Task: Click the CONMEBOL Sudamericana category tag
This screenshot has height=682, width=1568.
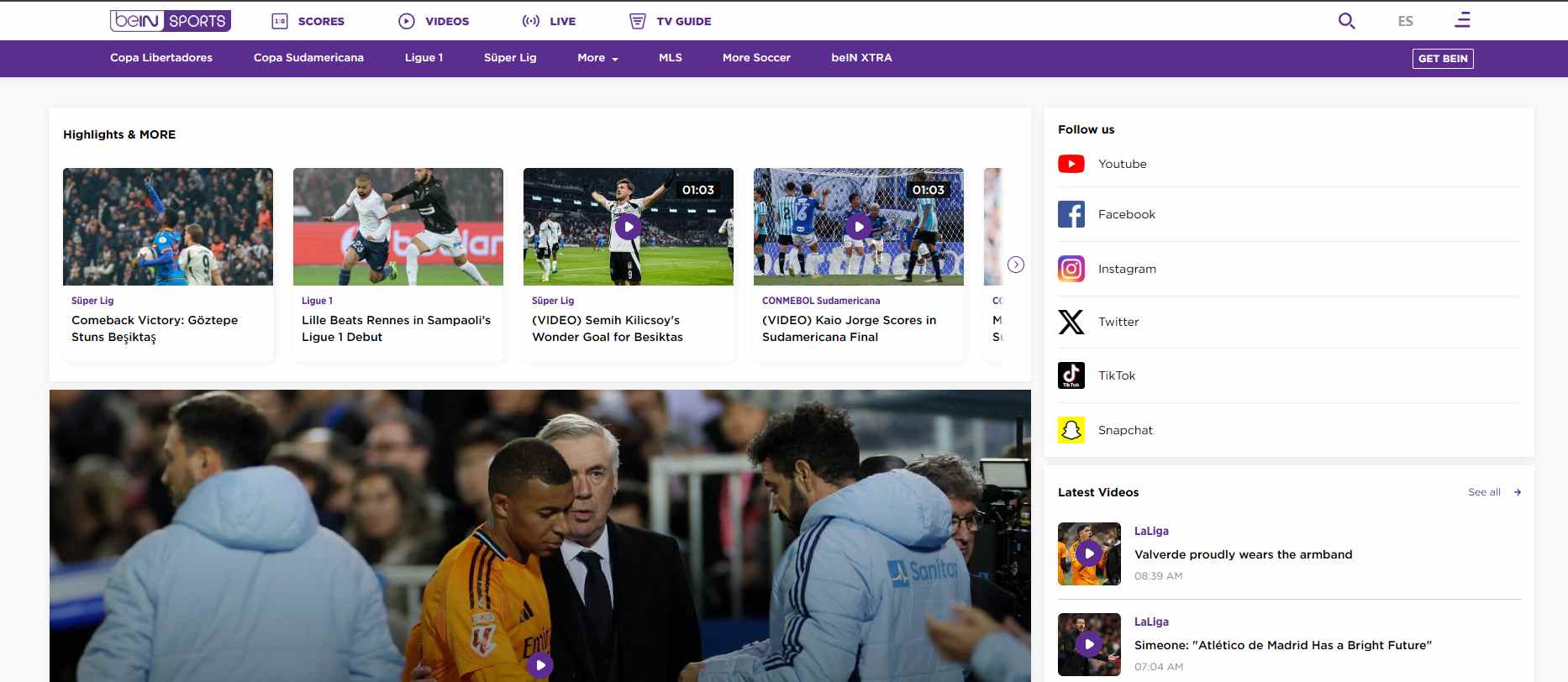Action: point(821,301)
